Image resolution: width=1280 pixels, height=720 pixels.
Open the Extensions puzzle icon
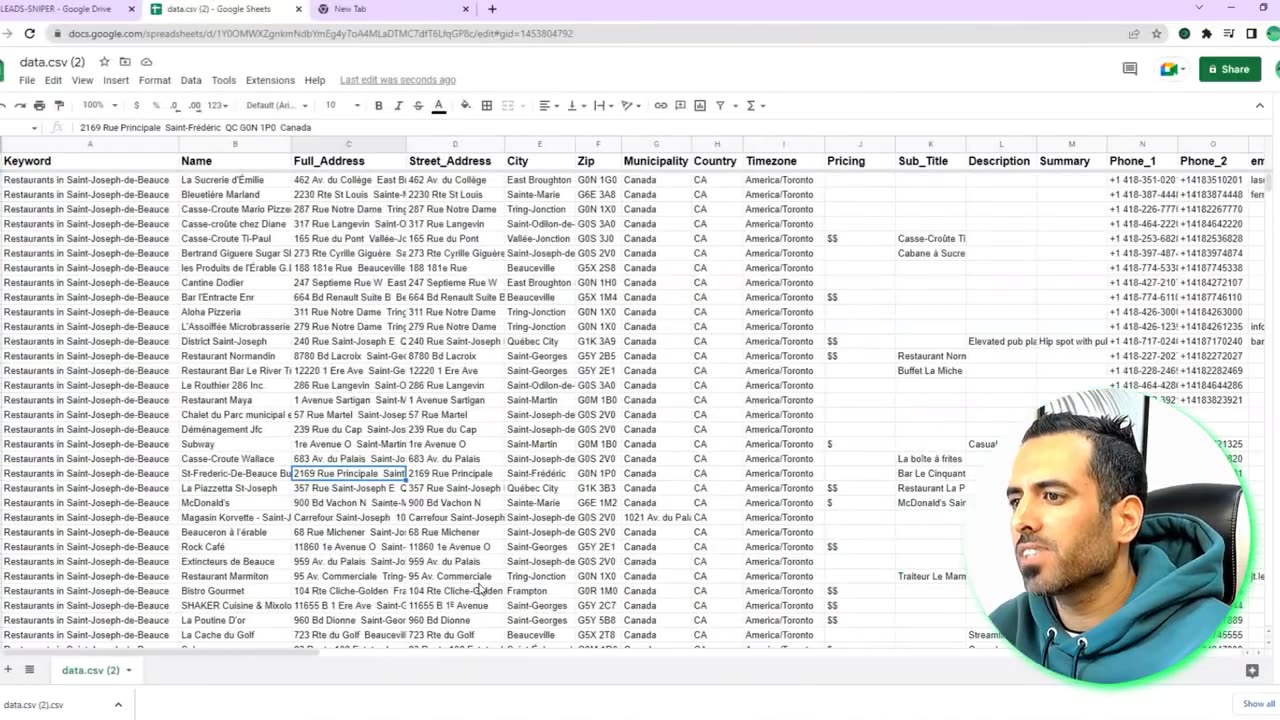1207,33
